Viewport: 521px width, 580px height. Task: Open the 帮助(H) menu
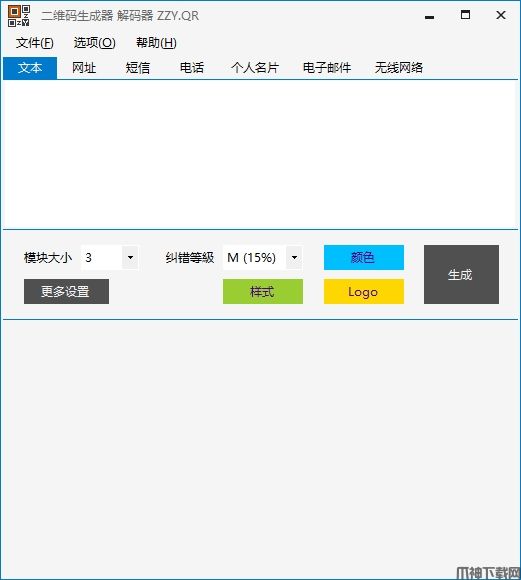point(156,43)
